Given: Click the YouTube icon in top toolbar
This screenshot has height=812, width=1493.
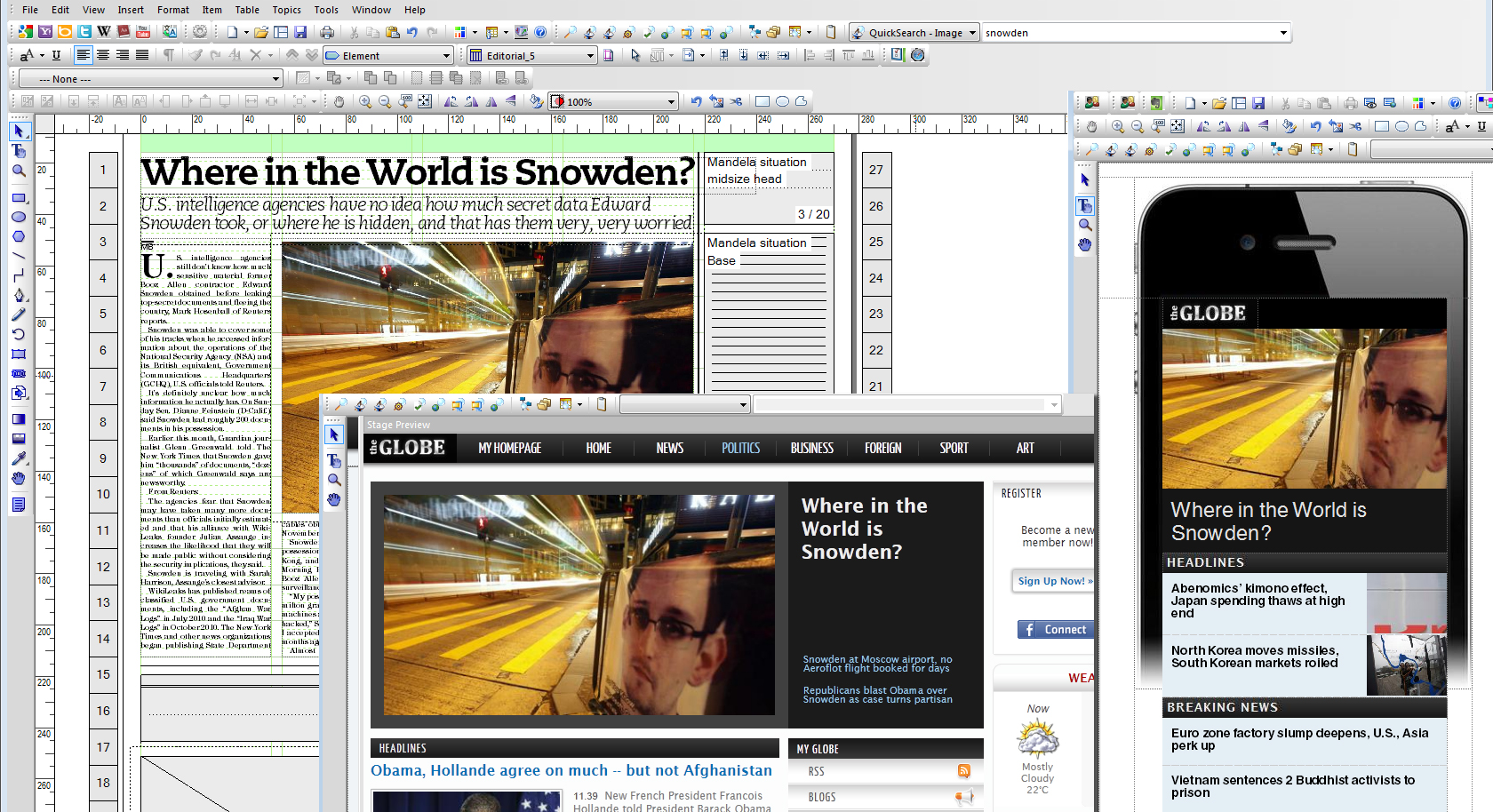Looking at the screenshot, I should (143, 33).
